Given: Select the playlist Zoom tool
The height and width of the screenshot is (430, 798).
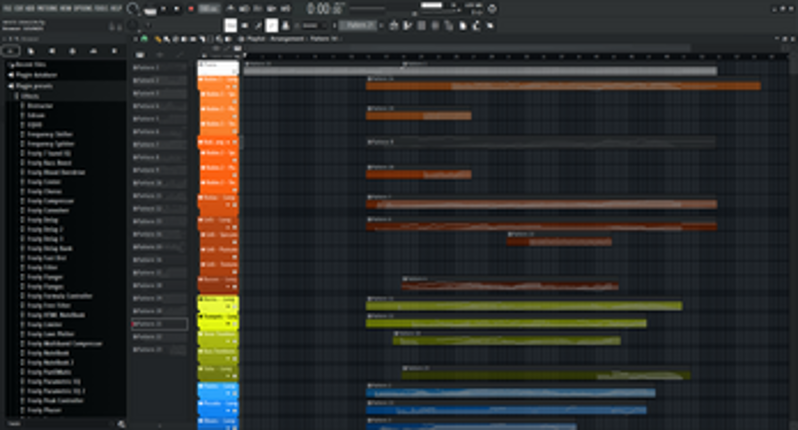Looking at the screenshot, I should click(219, 39).
